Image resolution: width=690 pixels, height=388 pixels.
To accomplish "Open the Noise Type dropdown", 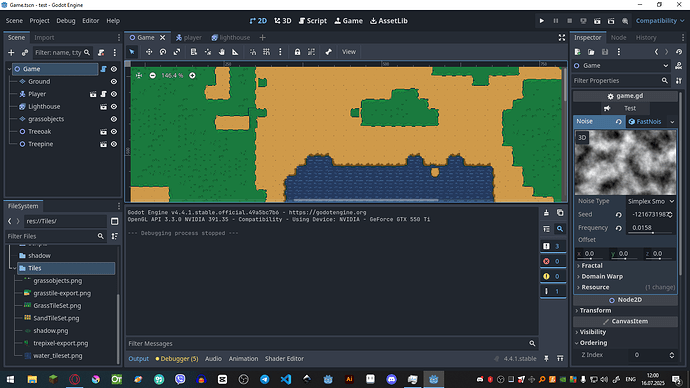I will click(x=651, y=201).
